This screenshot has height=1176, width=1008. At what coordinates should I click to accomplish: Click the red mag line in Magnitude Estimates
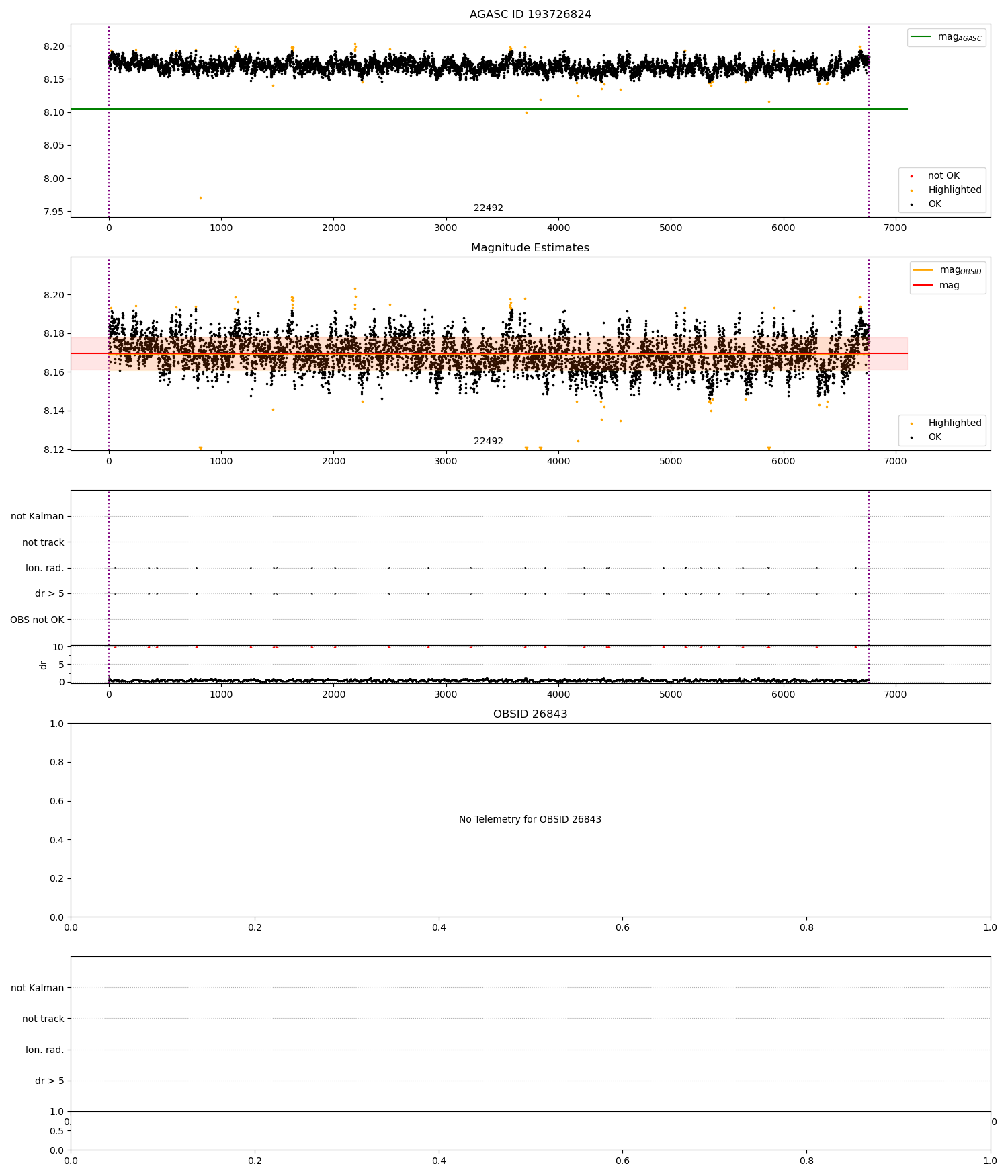[489, 353]
